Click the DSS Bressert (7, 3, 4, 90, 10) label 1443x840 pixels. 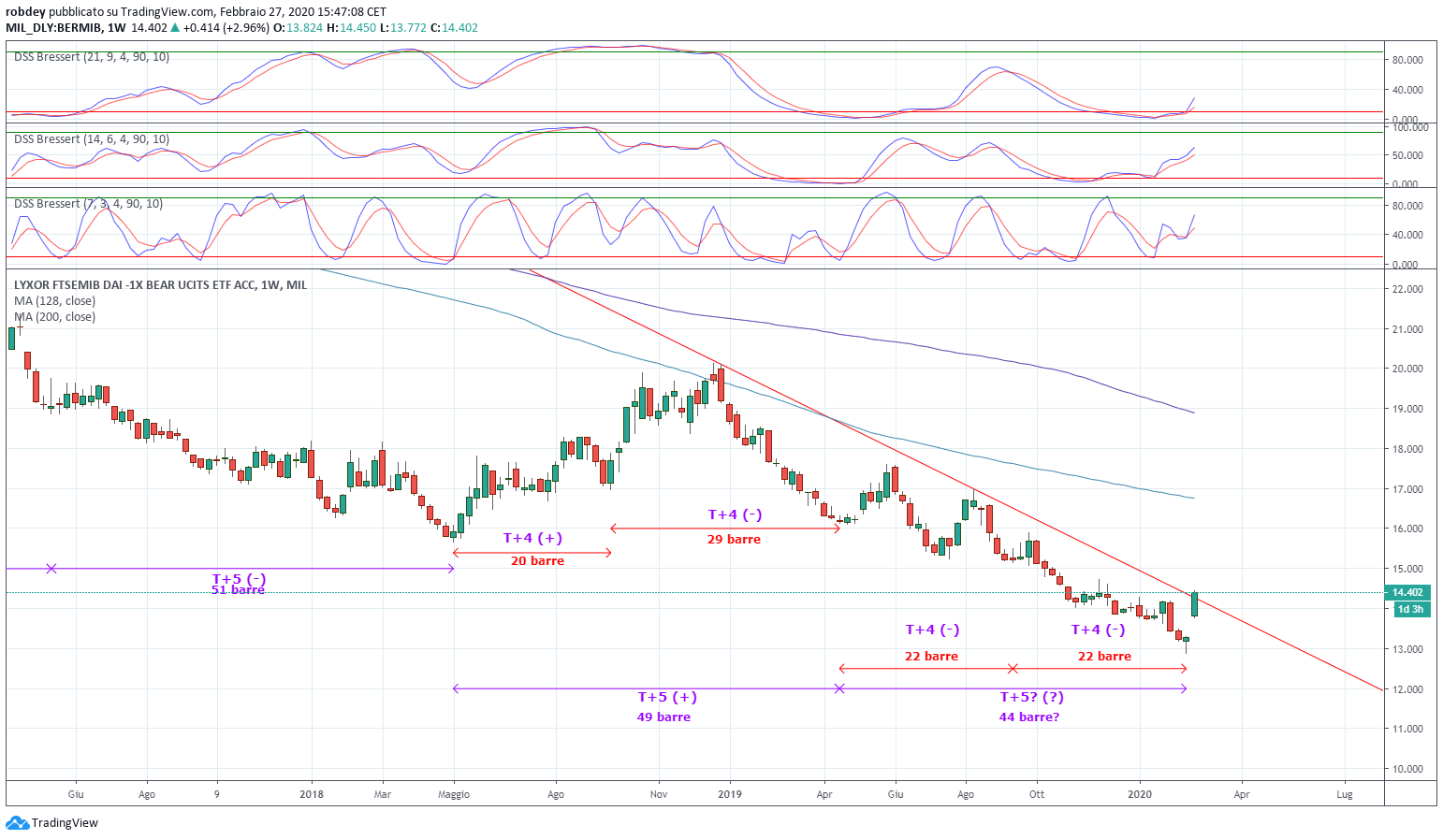(x=88, y=204)
